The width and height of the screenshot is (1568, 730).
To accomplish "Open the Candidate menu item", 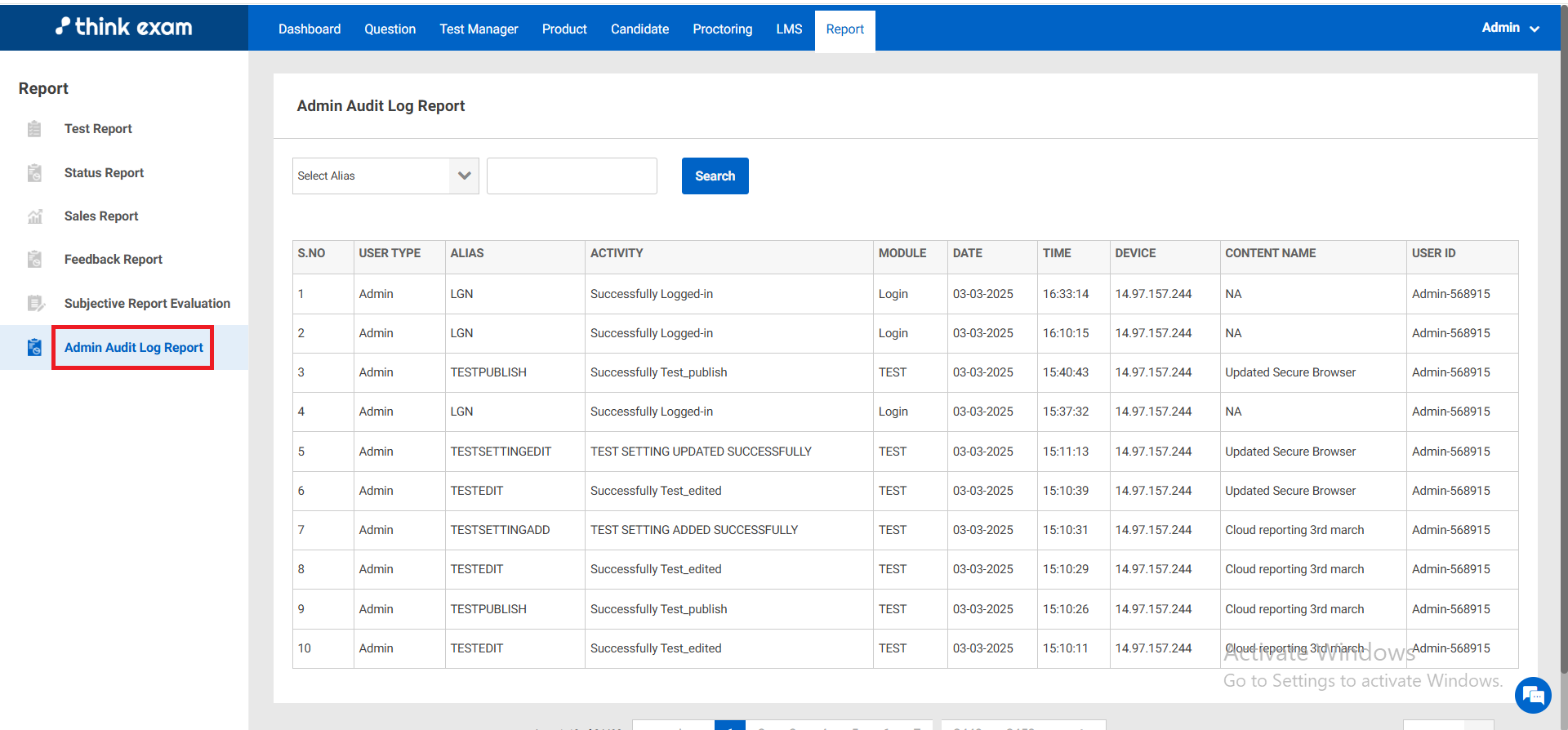I will 639,29.
